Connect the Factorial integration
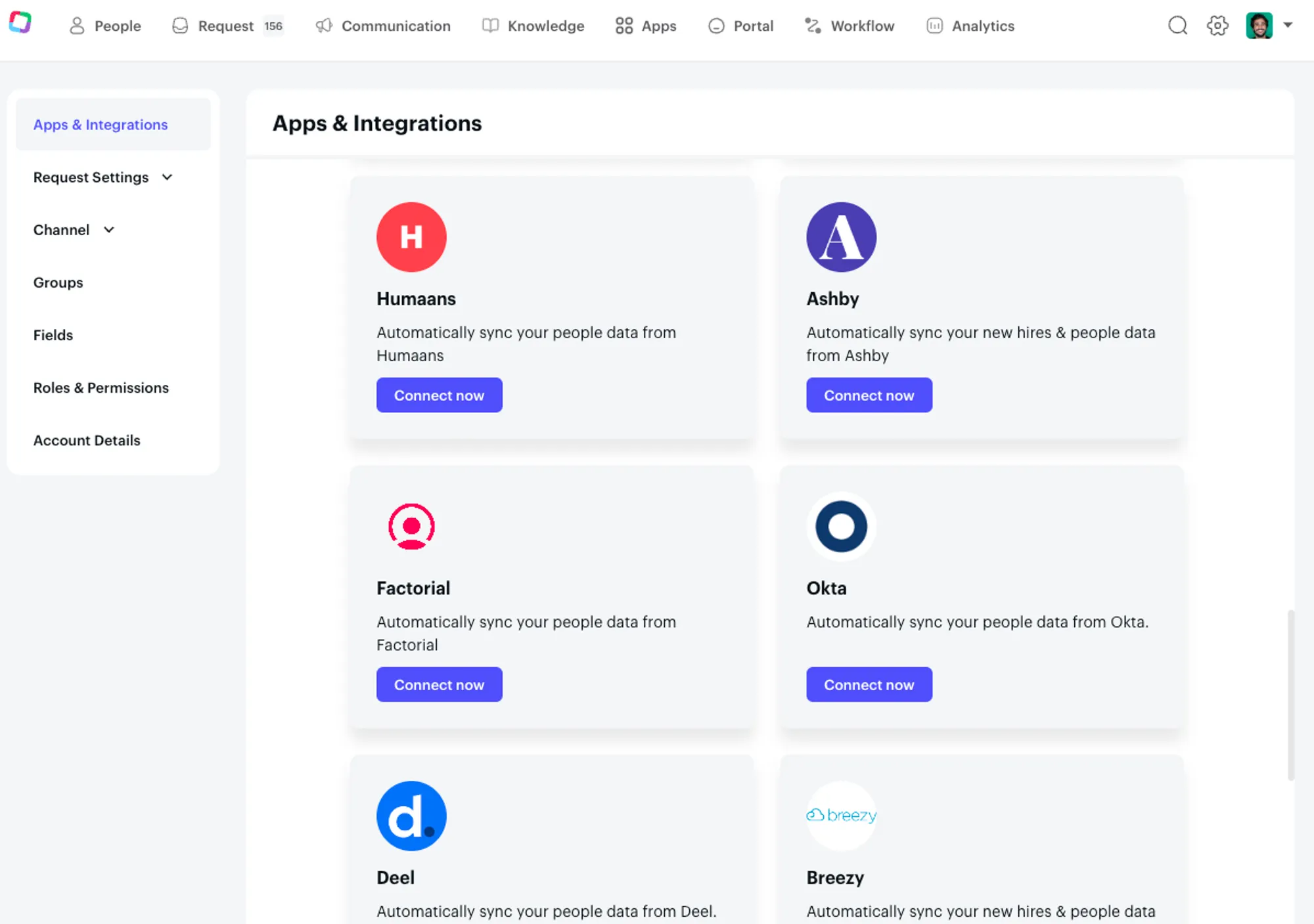1314x924 pixels. (439, 684)
